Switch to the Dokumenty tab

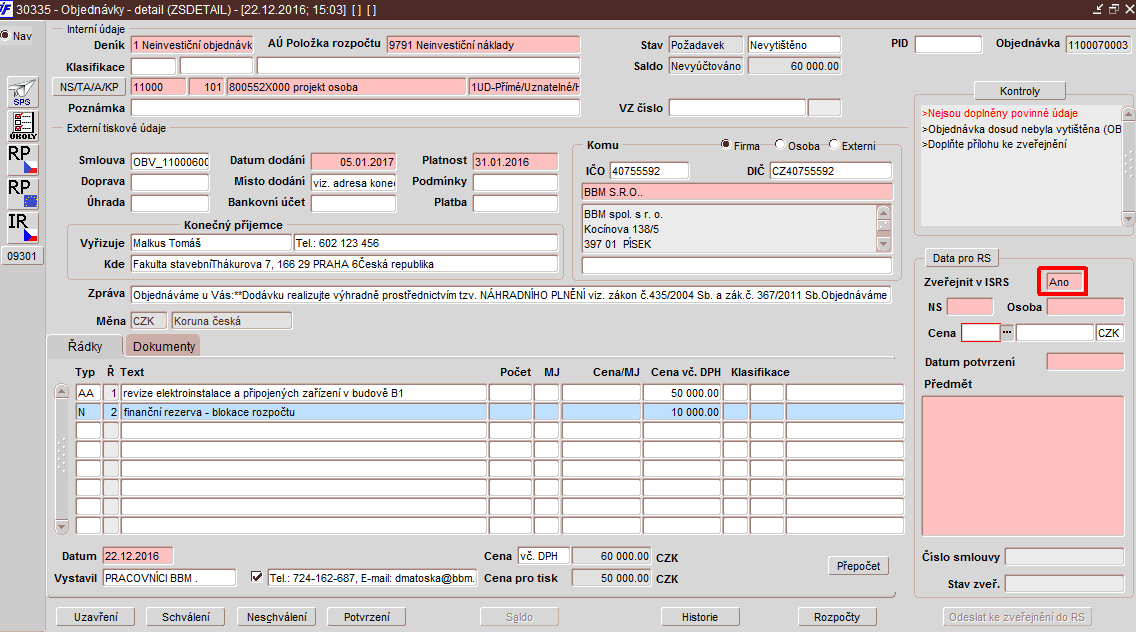pyautogui.click(x=163, y=346)
